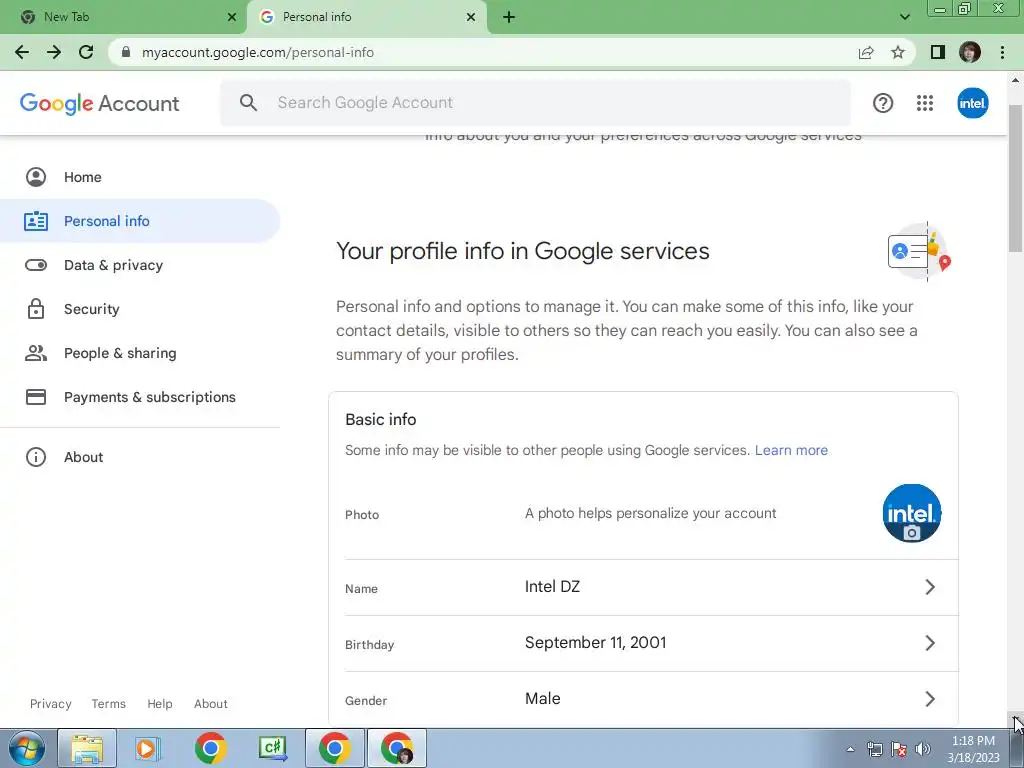Click the scrollbar up arrow
Screen dimensions: 1024x768
click(1015, 80)
